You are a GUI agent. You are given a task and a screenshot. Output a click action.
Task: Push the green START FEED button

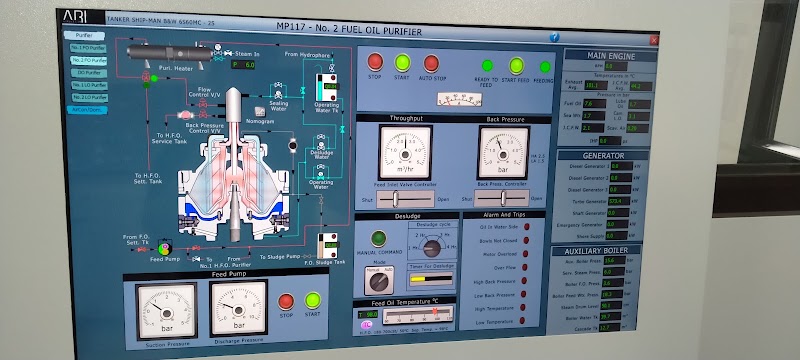pos(516,66)
